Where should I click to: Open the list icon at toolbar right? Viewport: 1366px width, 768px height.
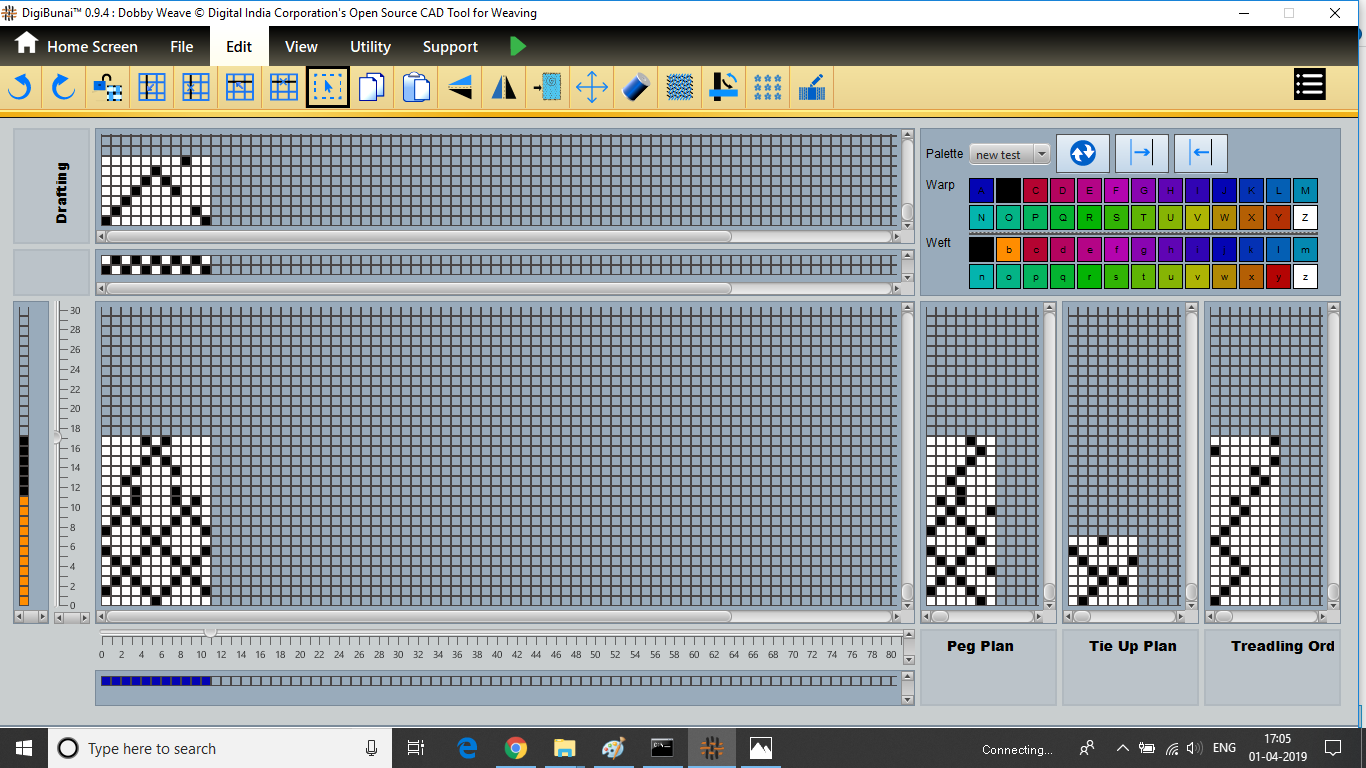[x=1309, y=85]
